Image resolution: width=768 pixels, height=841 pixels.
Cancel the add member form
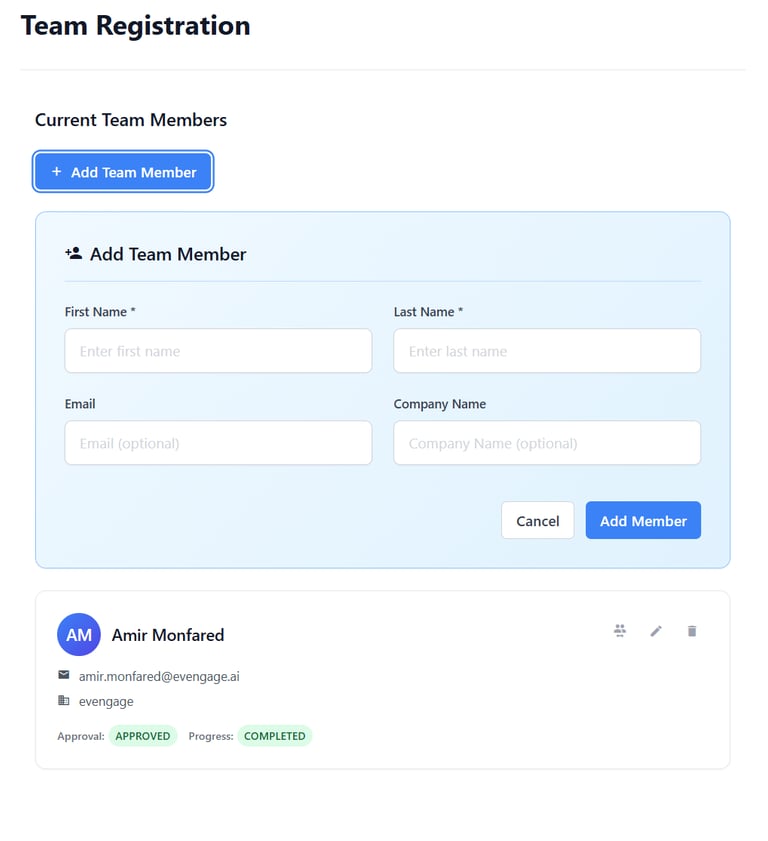(x=537, y=520)
